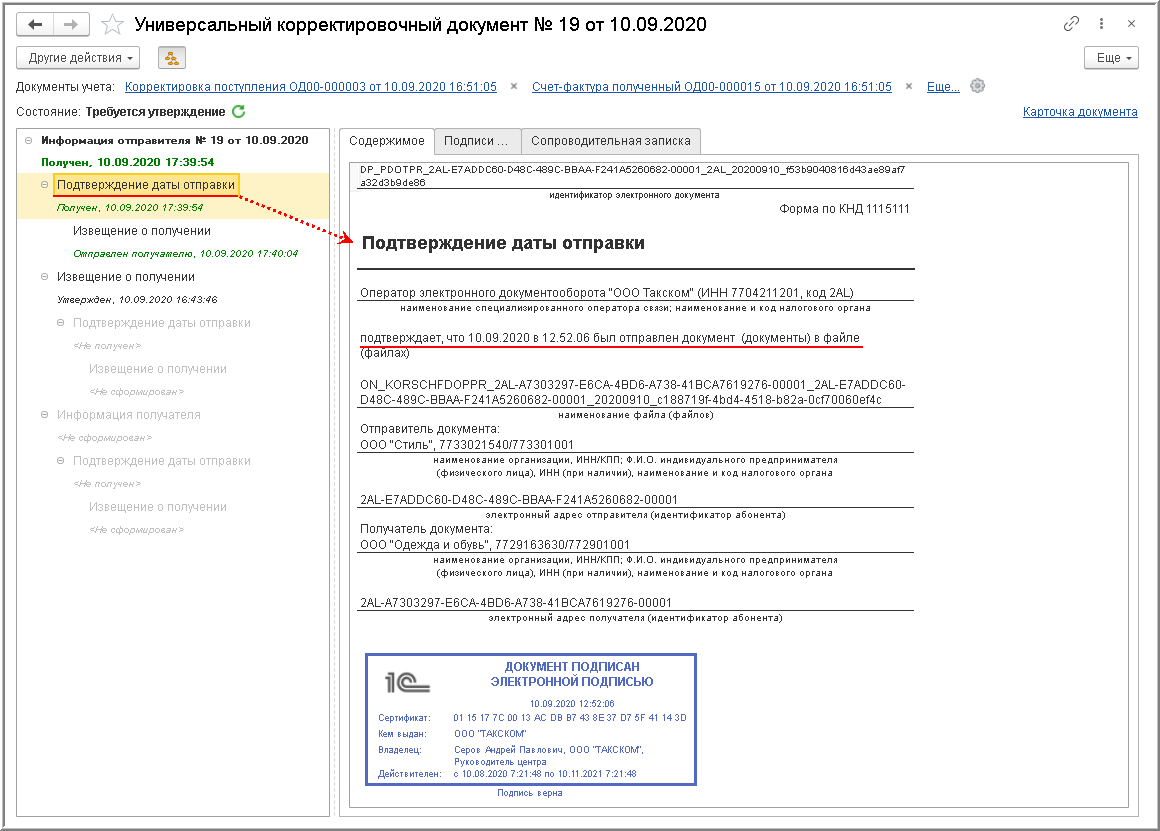Remove Счет-фактура полученный document link

908,87
